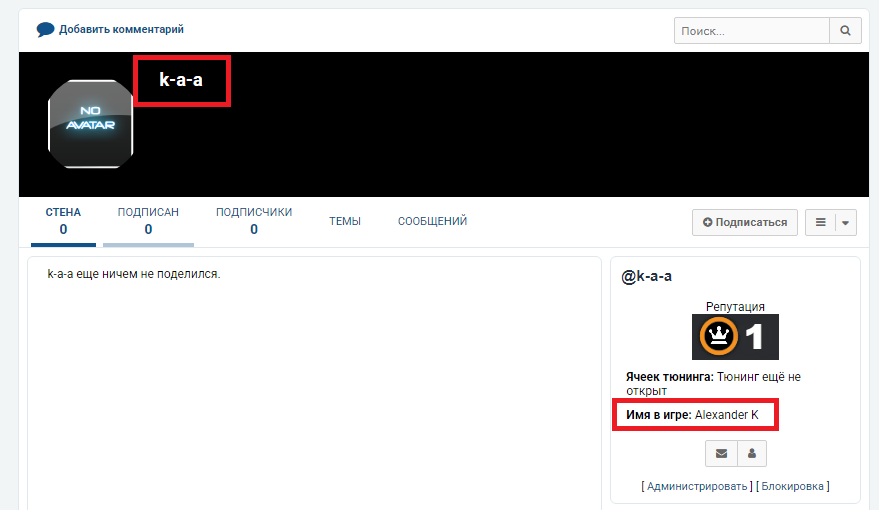The image size is (879, 510).
Task: Click the magnifier search button
Action: 845,31
